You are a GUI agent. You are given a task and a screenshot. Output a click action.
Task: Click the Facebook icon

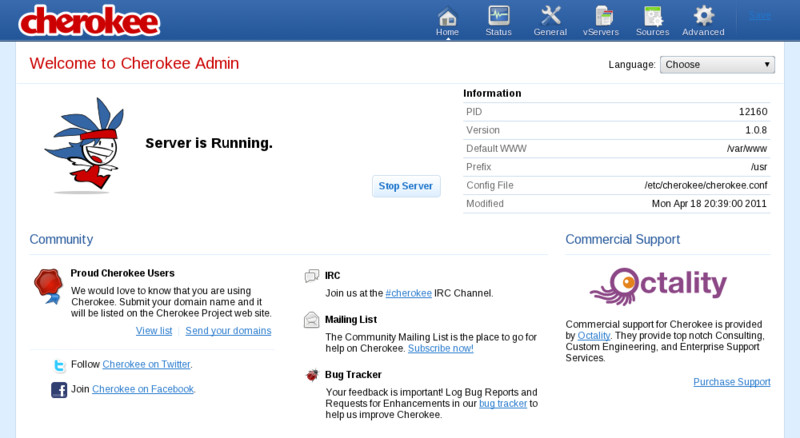[59, 390]
